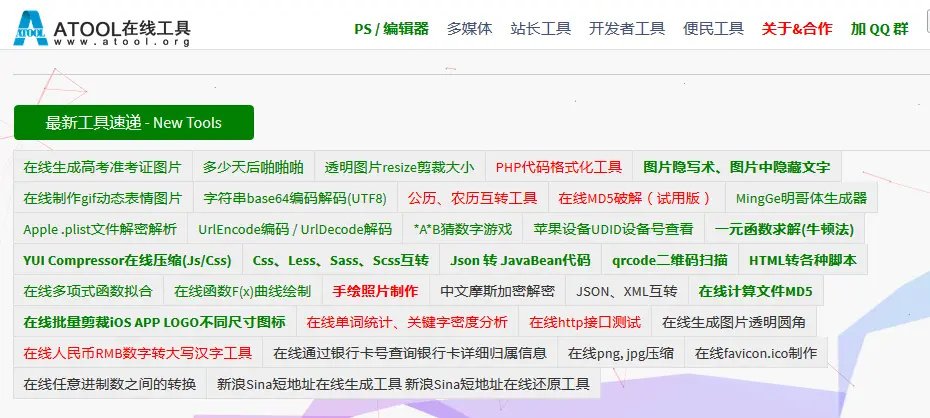Open 在线生成高考准考证图片 tool
Screen dimensions: 930x418
pos(103,167)
